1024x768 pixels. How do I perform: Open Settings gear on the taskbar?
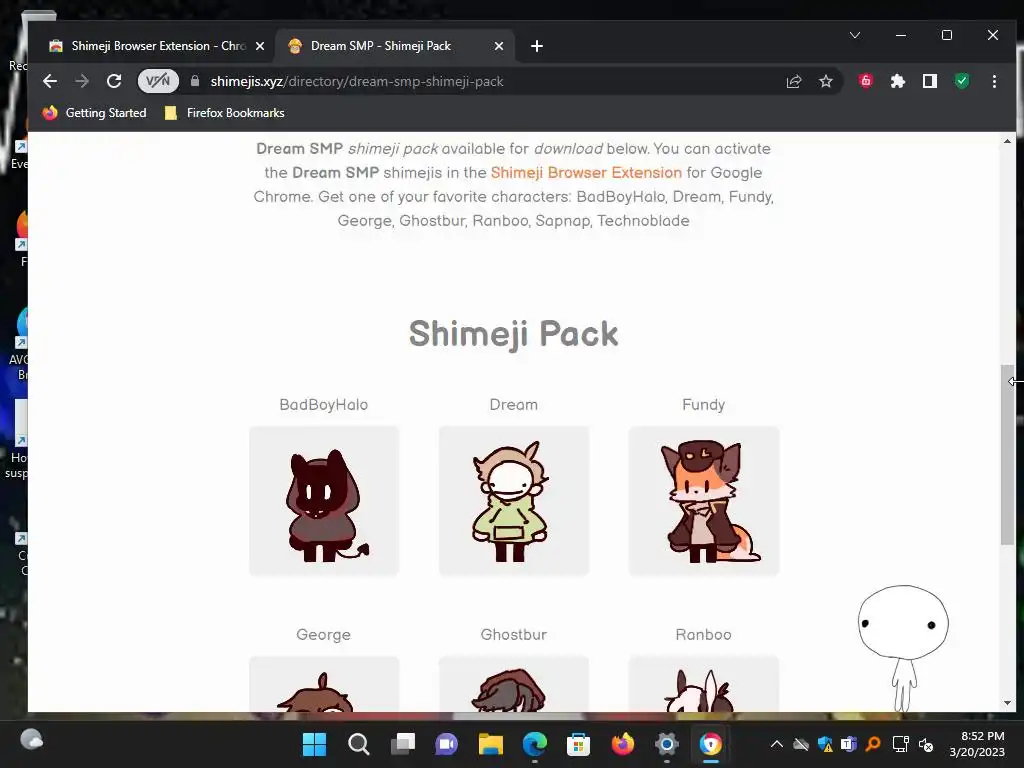coord(667,744)
